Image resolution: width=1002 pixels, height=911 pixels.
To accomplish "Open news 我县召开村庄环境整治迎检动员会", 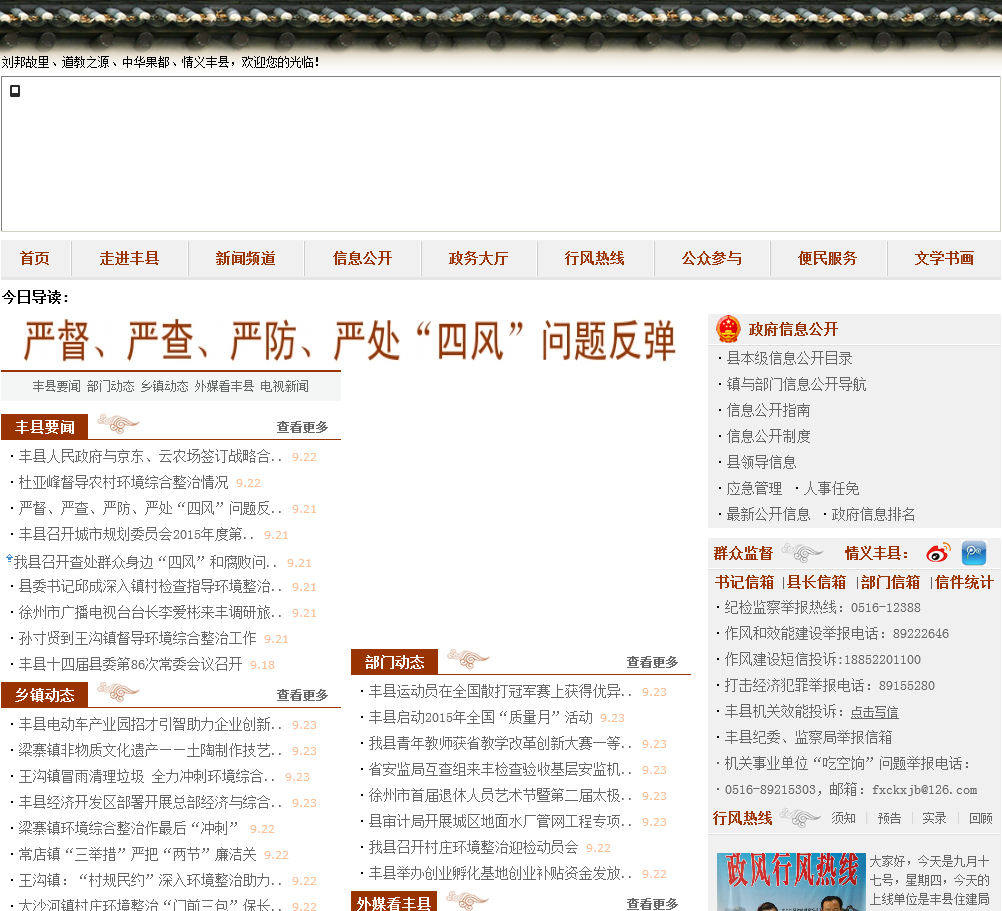I will click(x=474, y=847).
